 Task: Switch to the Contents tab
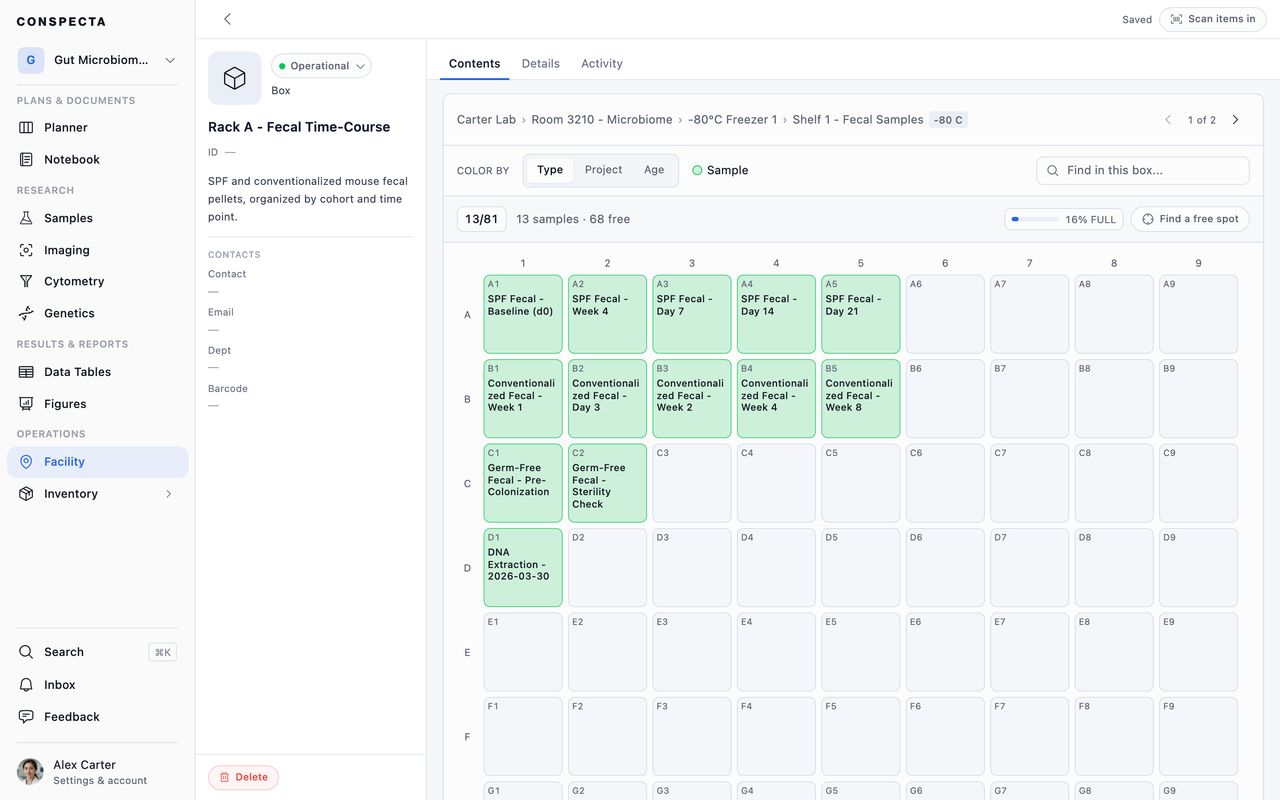pos(475,64)
